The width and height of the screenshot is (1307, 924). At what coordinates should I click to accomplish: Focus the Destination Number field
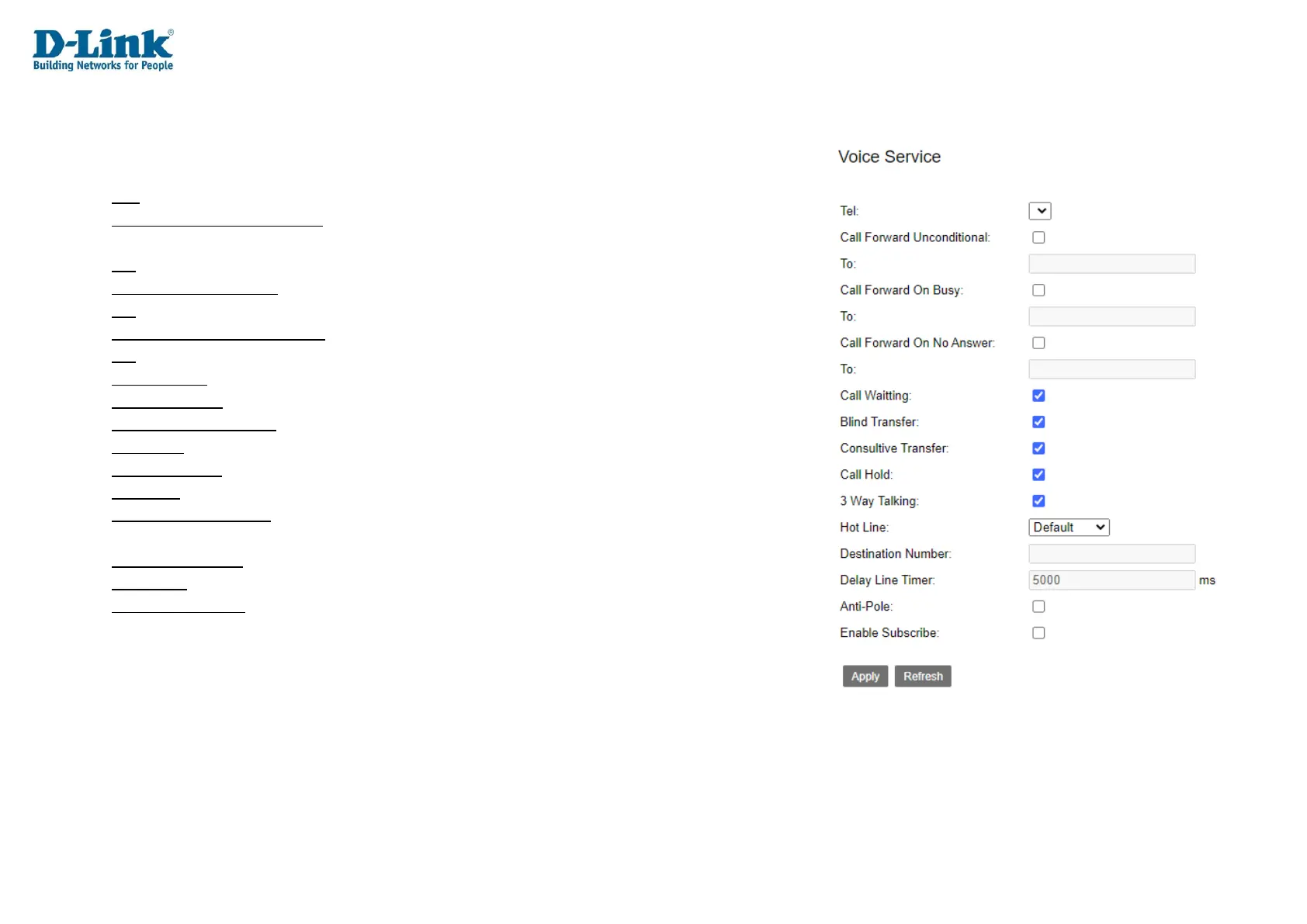(x=1112, y=554)
